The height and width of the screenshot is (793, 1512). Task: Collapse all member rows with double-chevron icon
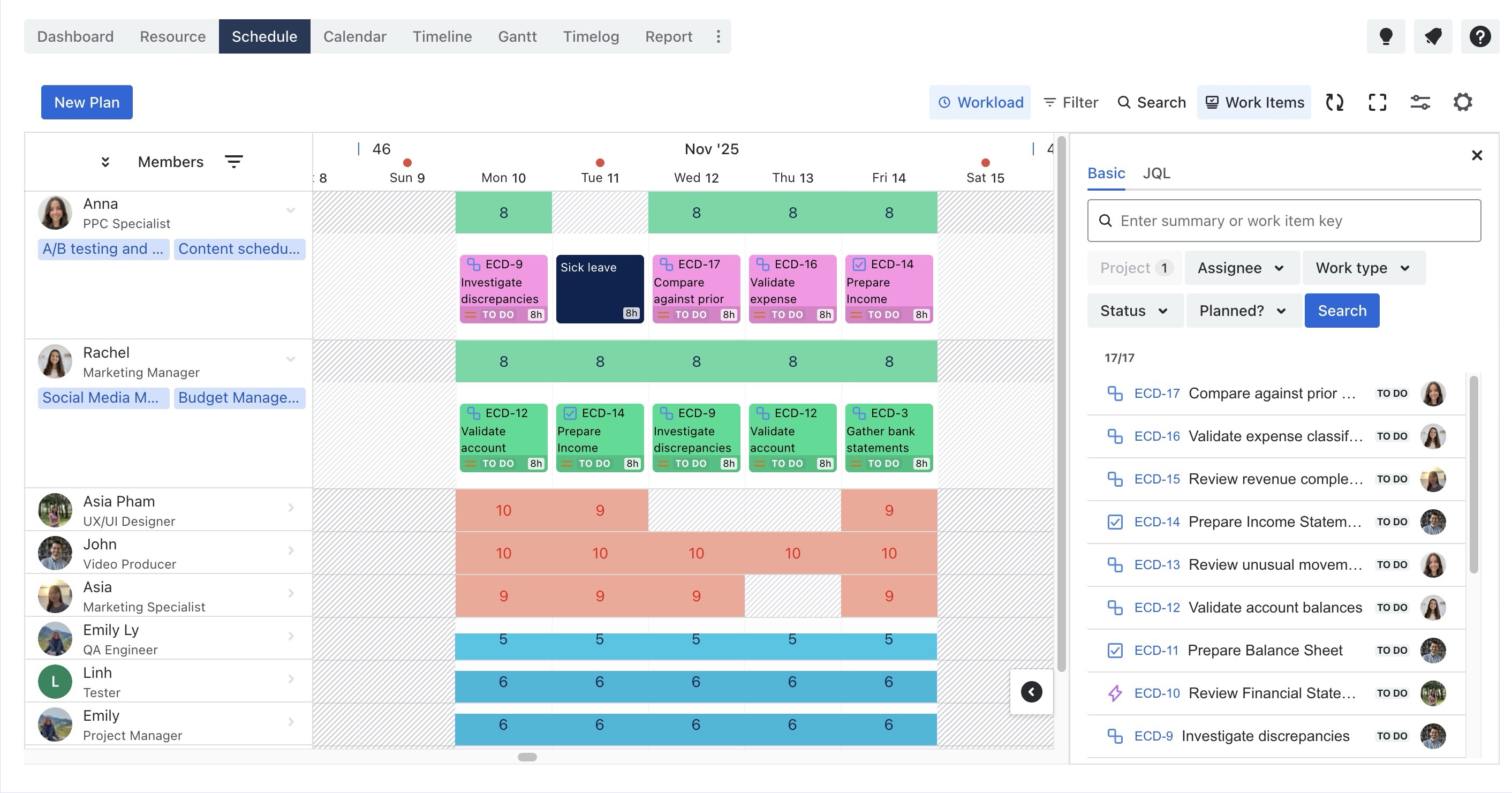[105, 161]
